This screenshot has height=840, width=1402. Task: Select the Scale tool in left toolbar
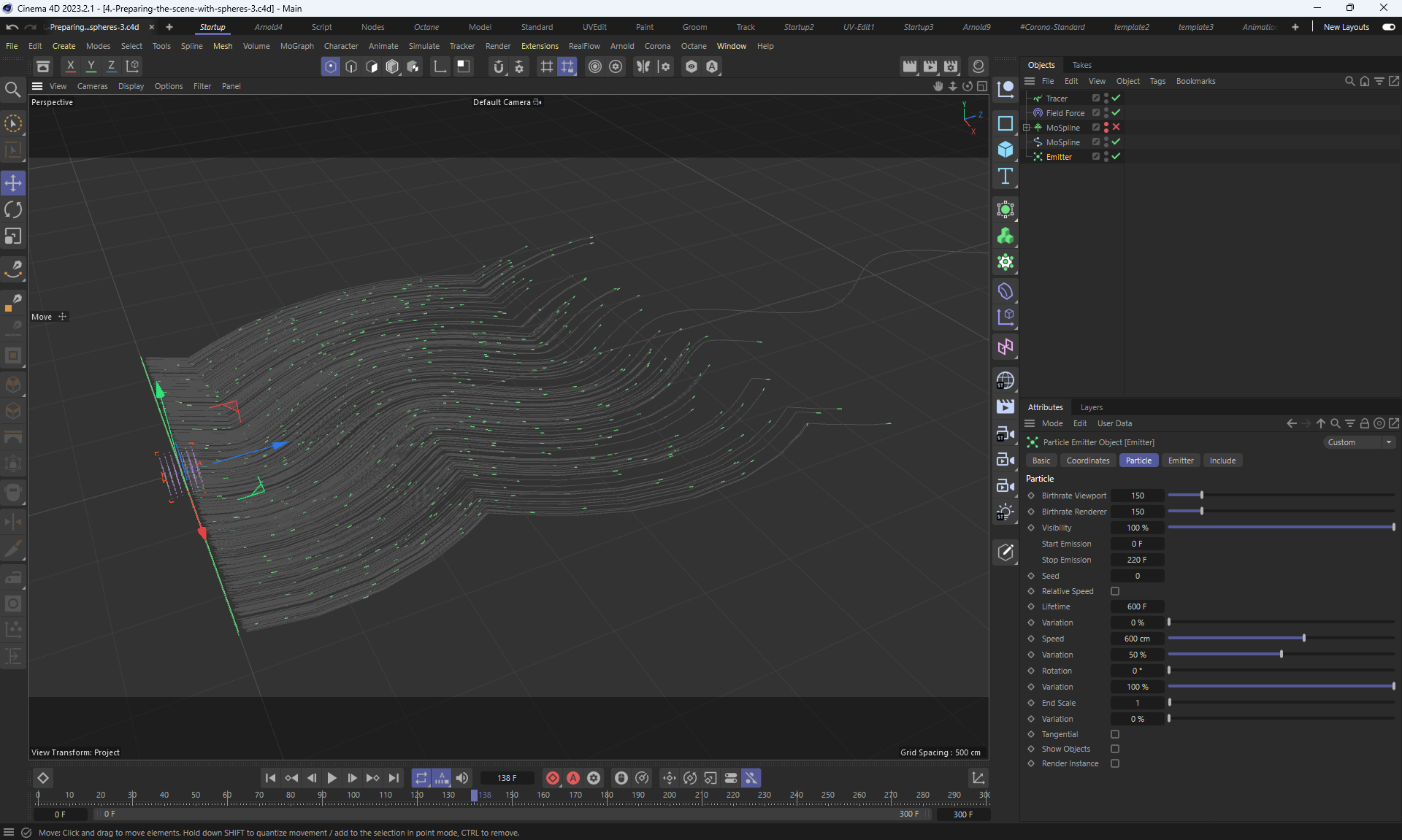(x=13, y=236)
